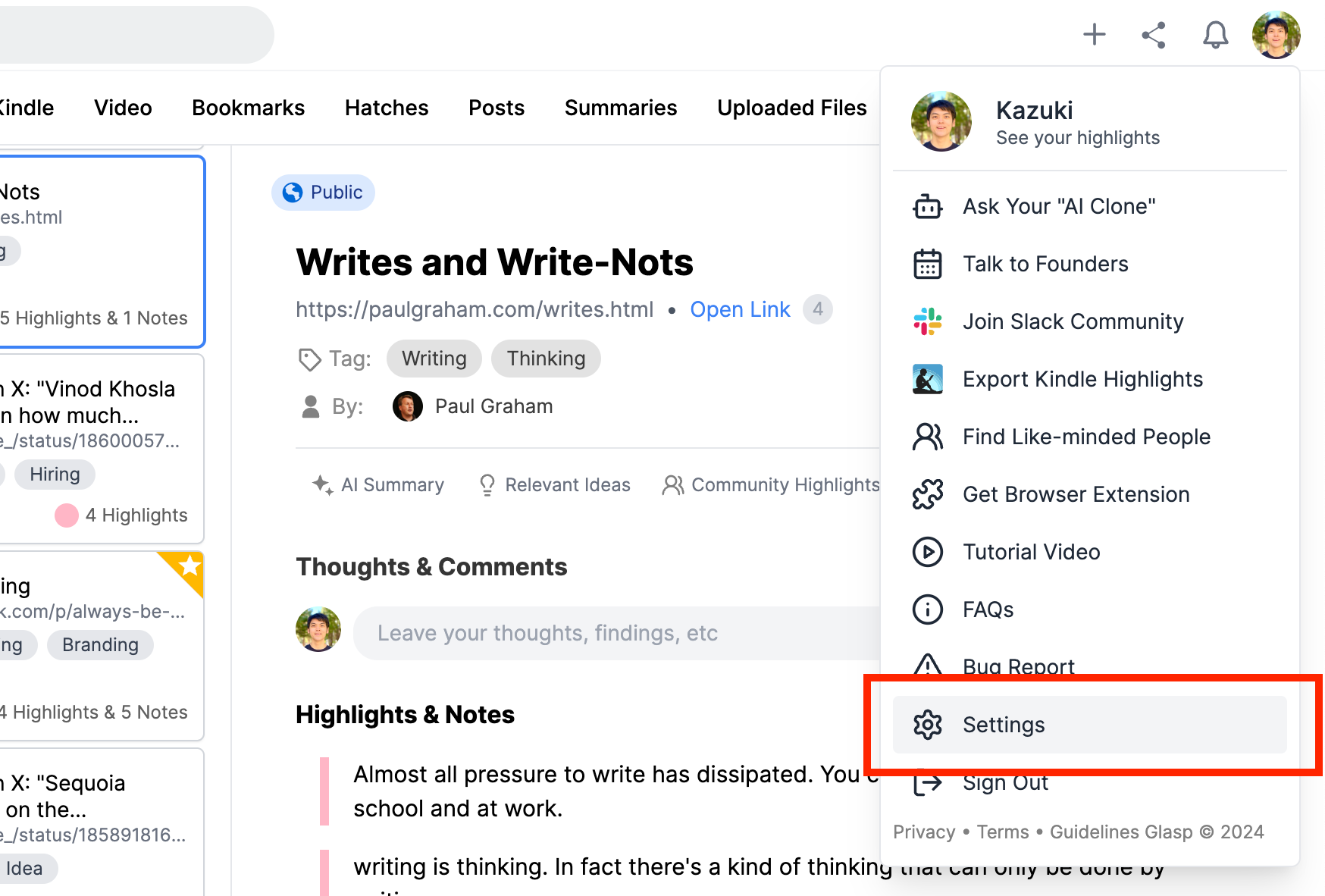Click the people icon beside Find Like-minded People

click(x=928, y=437)
